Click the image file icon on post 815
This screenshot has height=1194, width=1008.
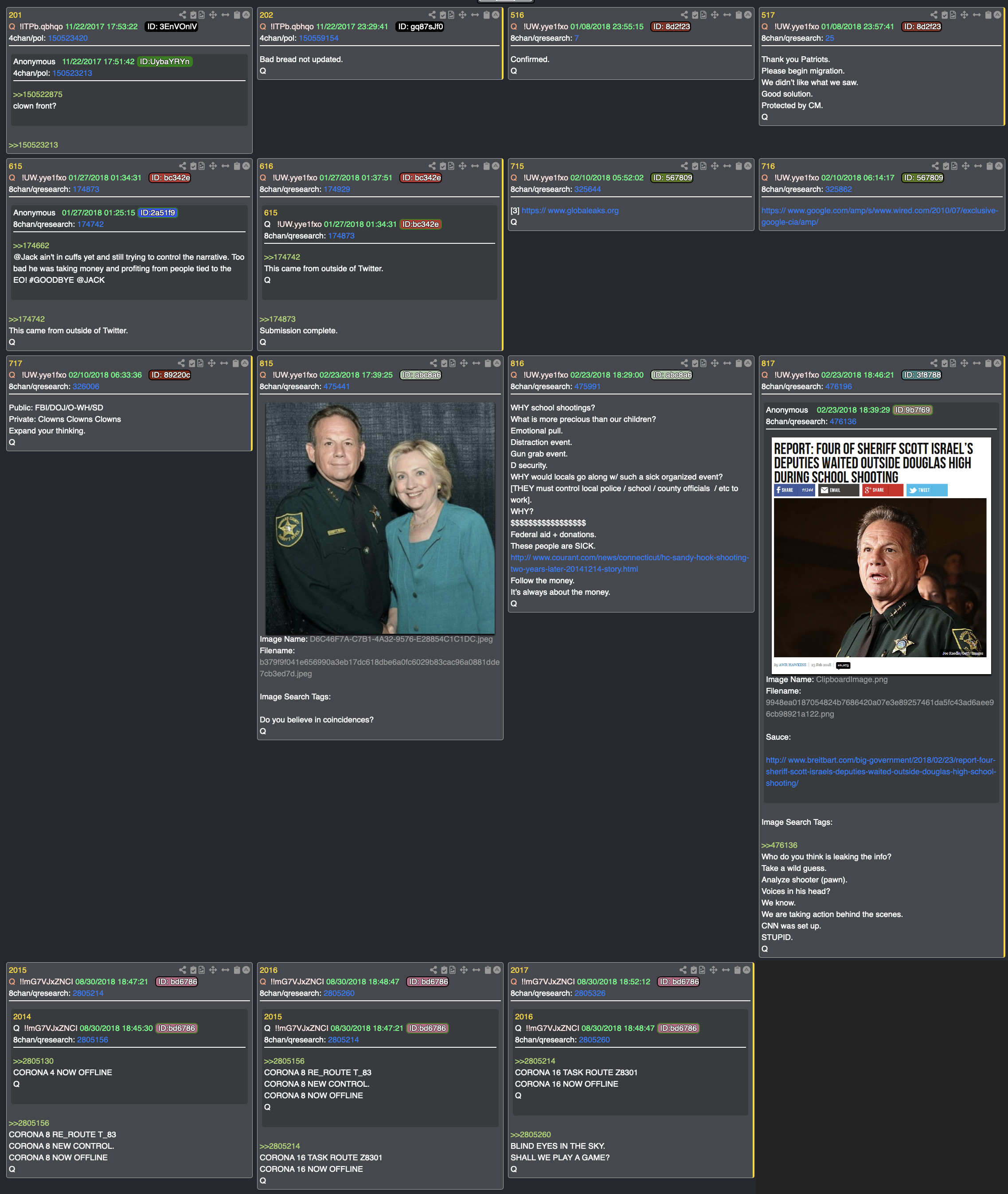click(x=452, y=363)
